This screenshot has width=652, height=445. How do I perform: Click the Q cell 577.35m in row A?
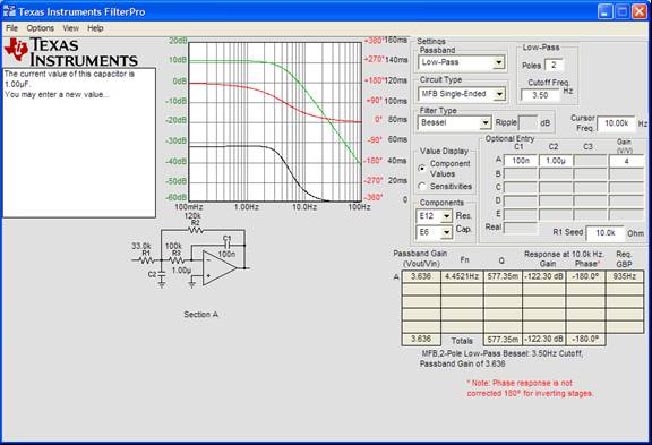(x=502, y=277)
